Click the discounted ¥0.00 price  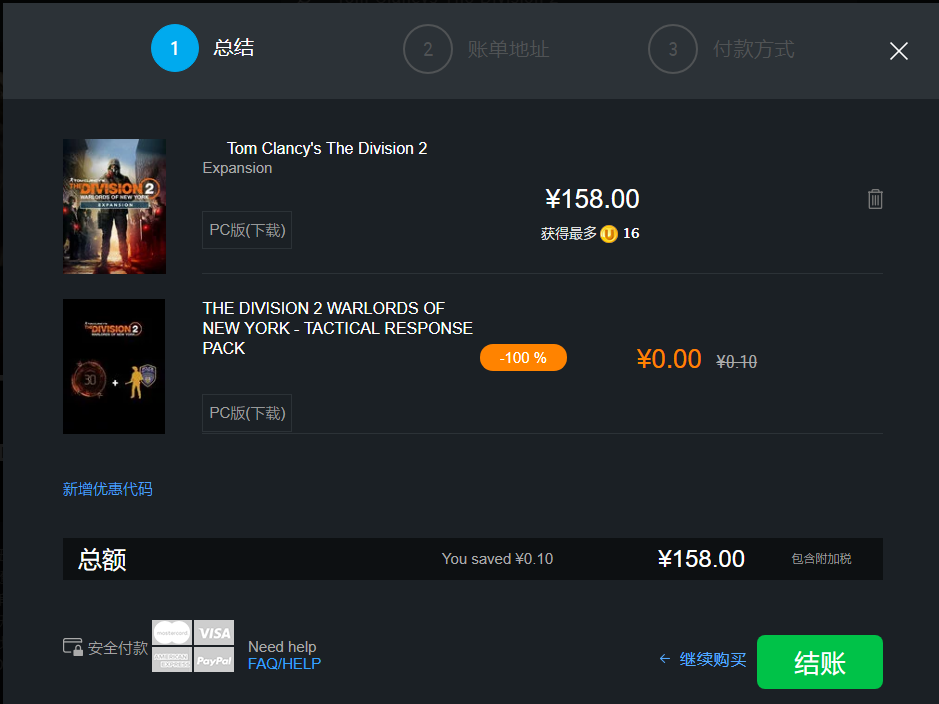[669, 359]
